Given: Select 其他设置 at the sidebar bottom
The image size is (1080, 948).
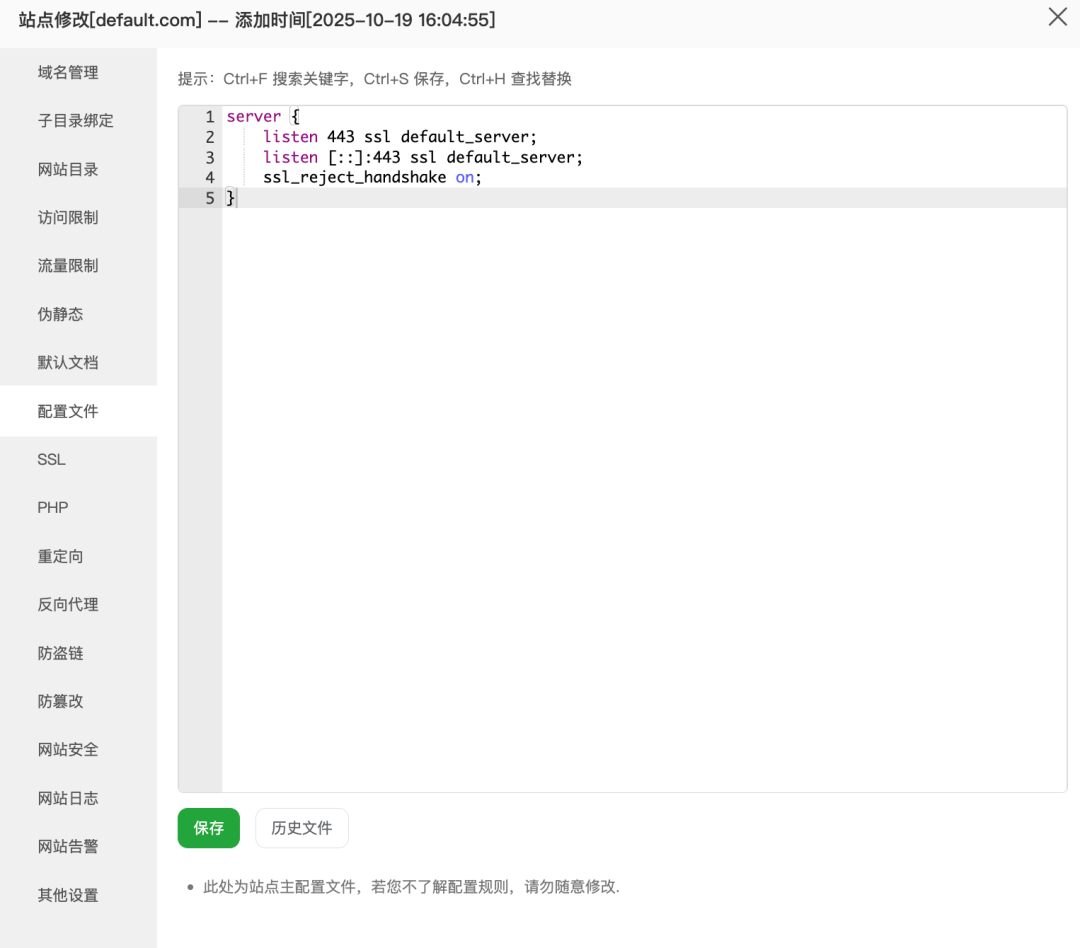Looking at the screenshot, I should (x=67, y=895).
